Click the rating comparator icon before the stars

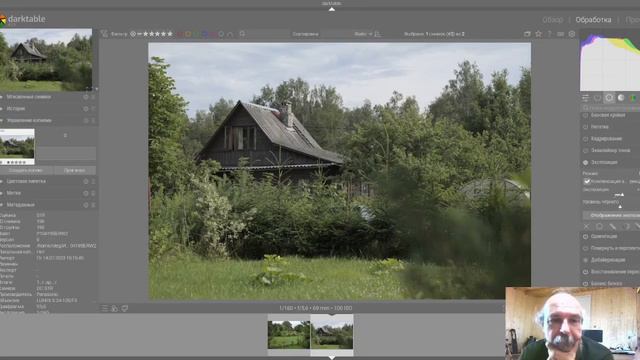(x=133, y=34)
